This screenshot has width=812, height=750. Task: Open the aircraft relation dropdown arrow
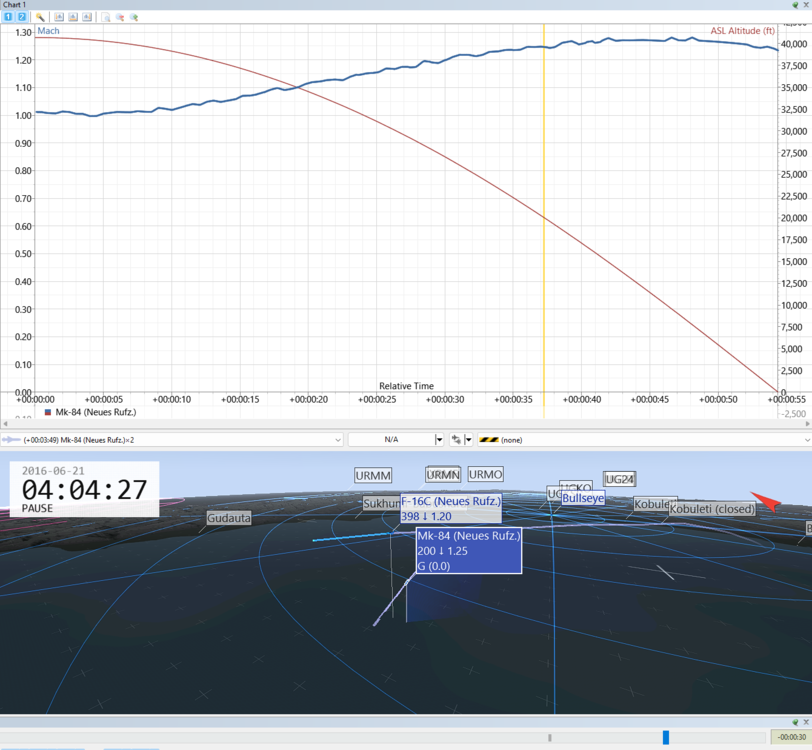[469, 440]
